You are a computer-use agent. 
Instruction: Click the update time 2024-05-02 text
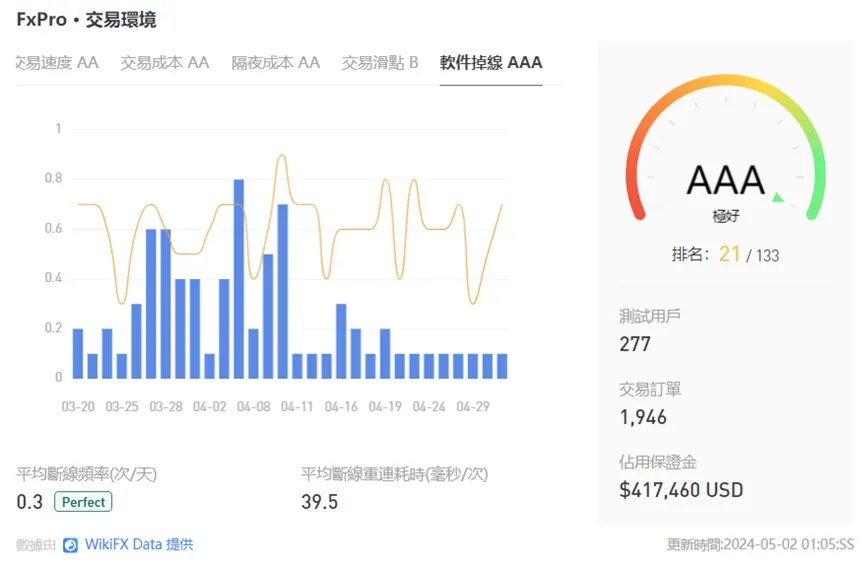point(760,544)
